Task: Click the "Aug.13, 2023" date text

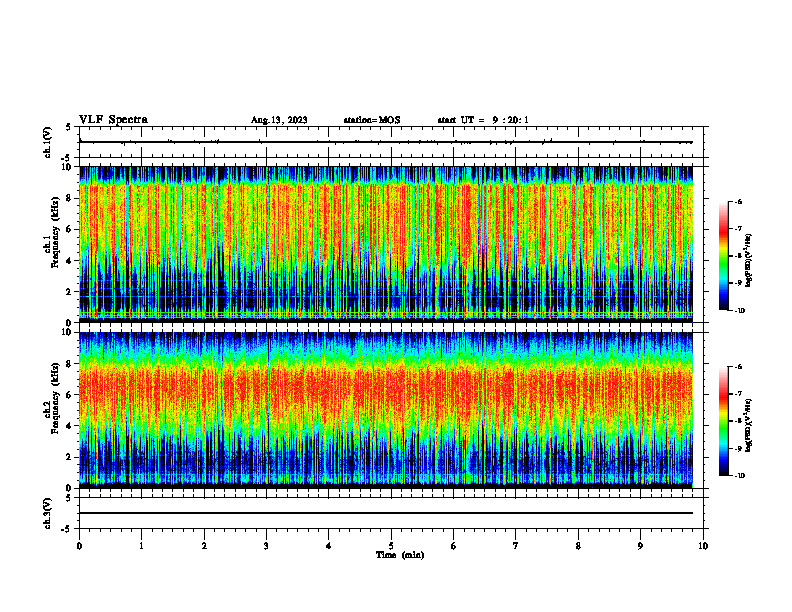Action: [279, 120]
